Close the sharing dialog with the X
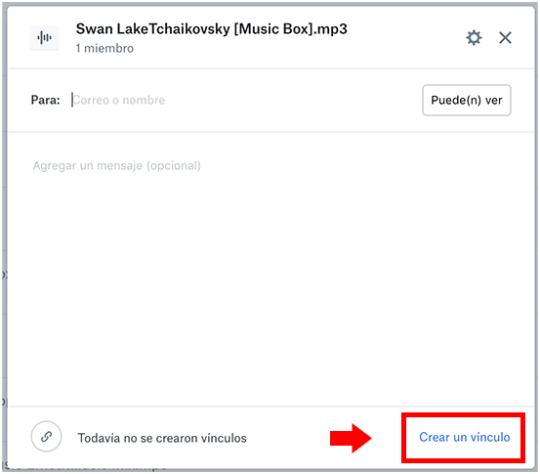Image resolution: width=540 pixels, height=474 pixels. (505, 38)
